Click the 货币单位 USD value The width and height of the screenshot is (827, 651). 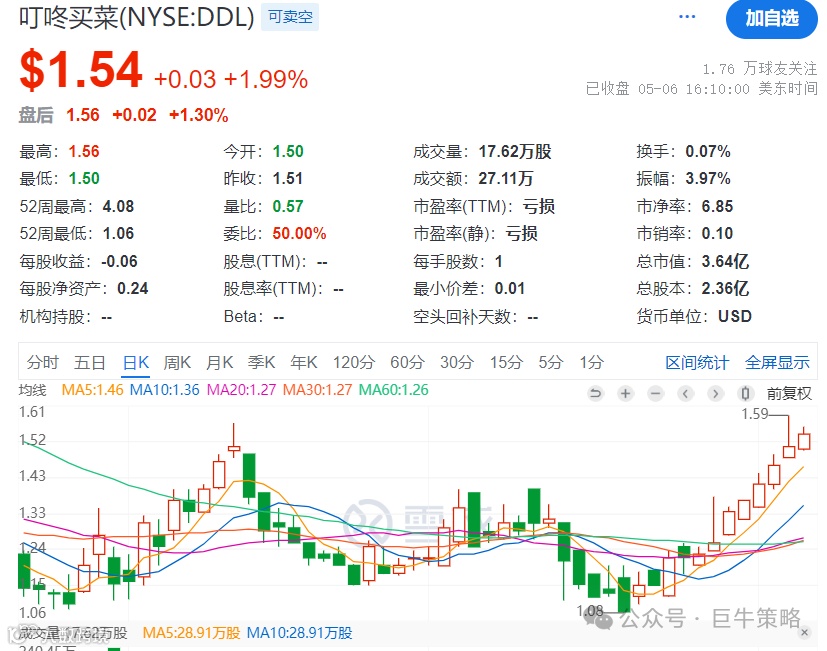(x=735, y=316)
